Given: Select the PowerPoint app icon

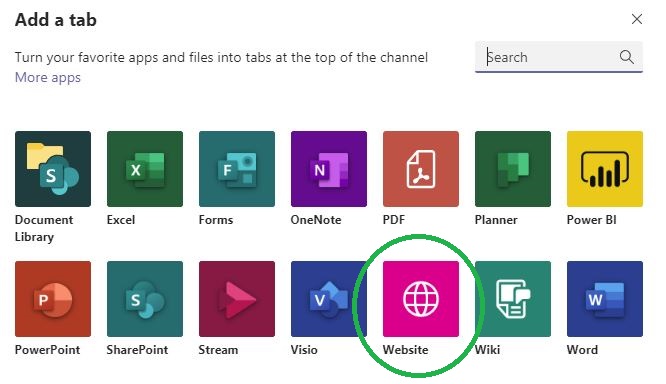Looking at the screenshot, I should click(x=53, y=299).
